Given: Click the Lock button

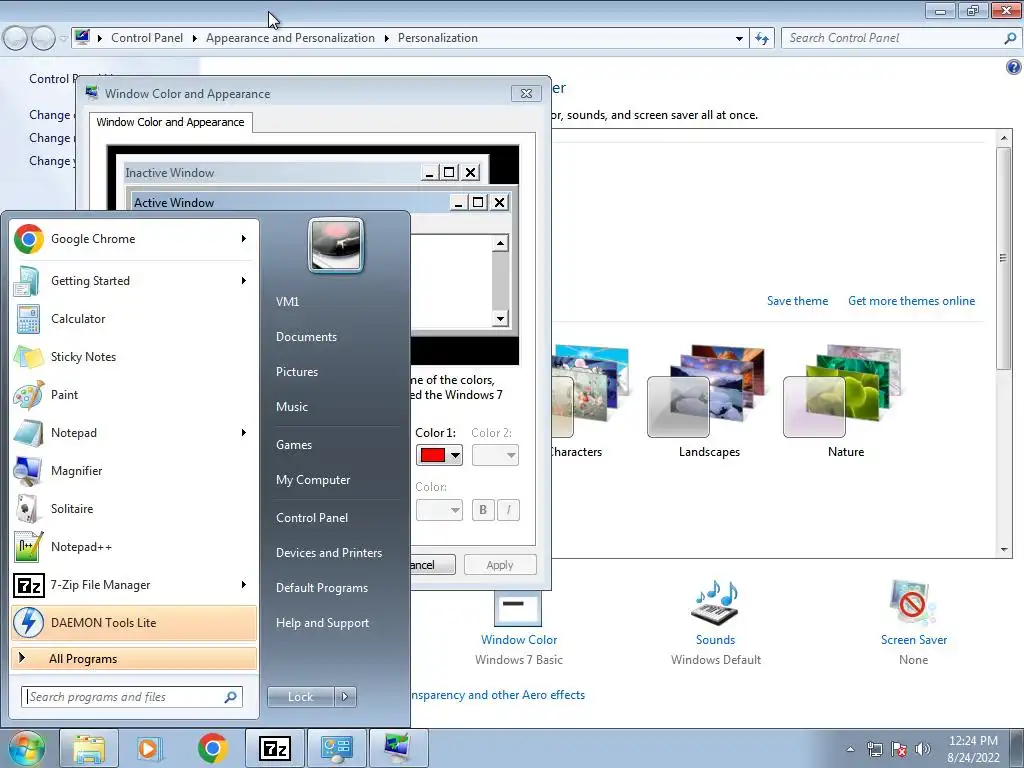Looking at the screenshot, I should coord(300,697).
